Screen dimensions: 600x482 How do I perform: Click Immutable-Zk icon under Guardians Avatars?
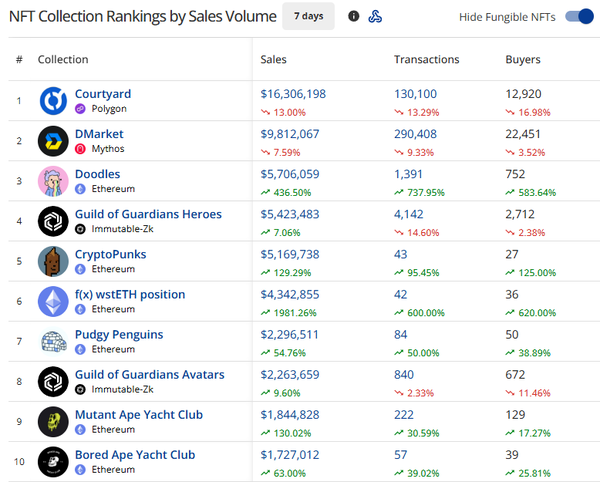(x=80, y=389)
